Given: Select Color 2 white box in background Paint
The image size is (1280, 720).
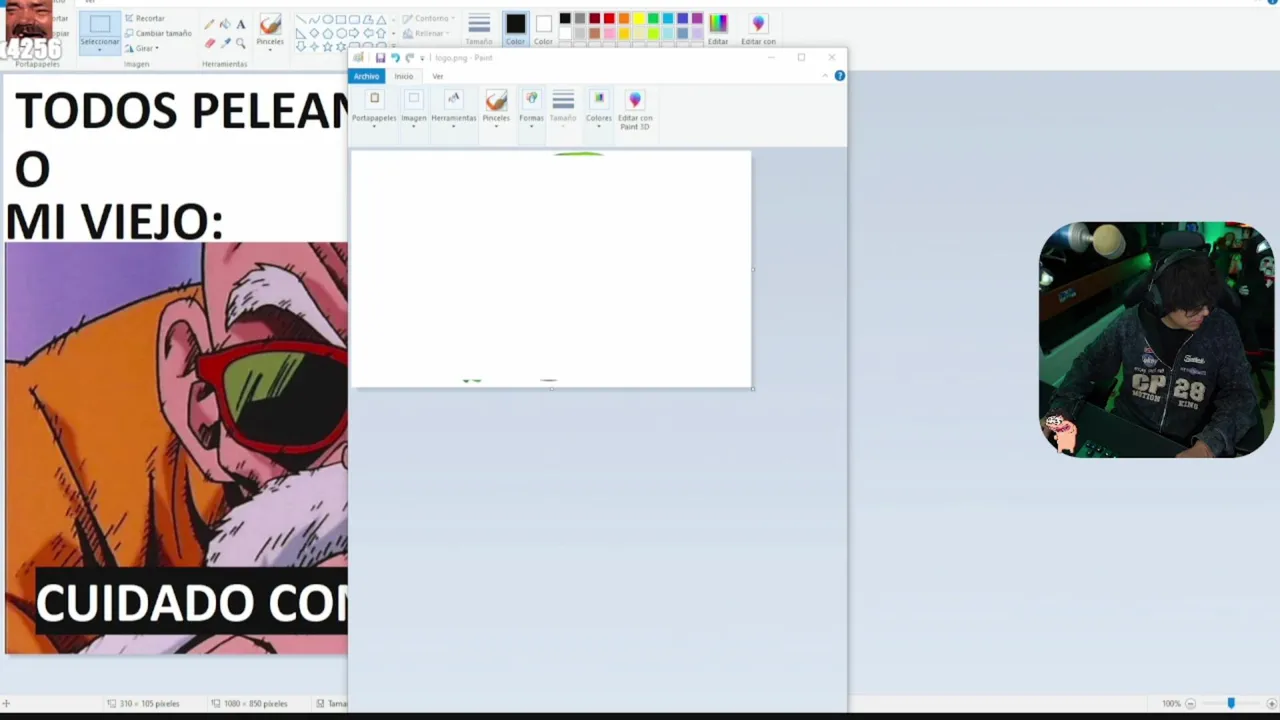Looking at the screenshot, I should pyautogui.click(x=543, y=28).
